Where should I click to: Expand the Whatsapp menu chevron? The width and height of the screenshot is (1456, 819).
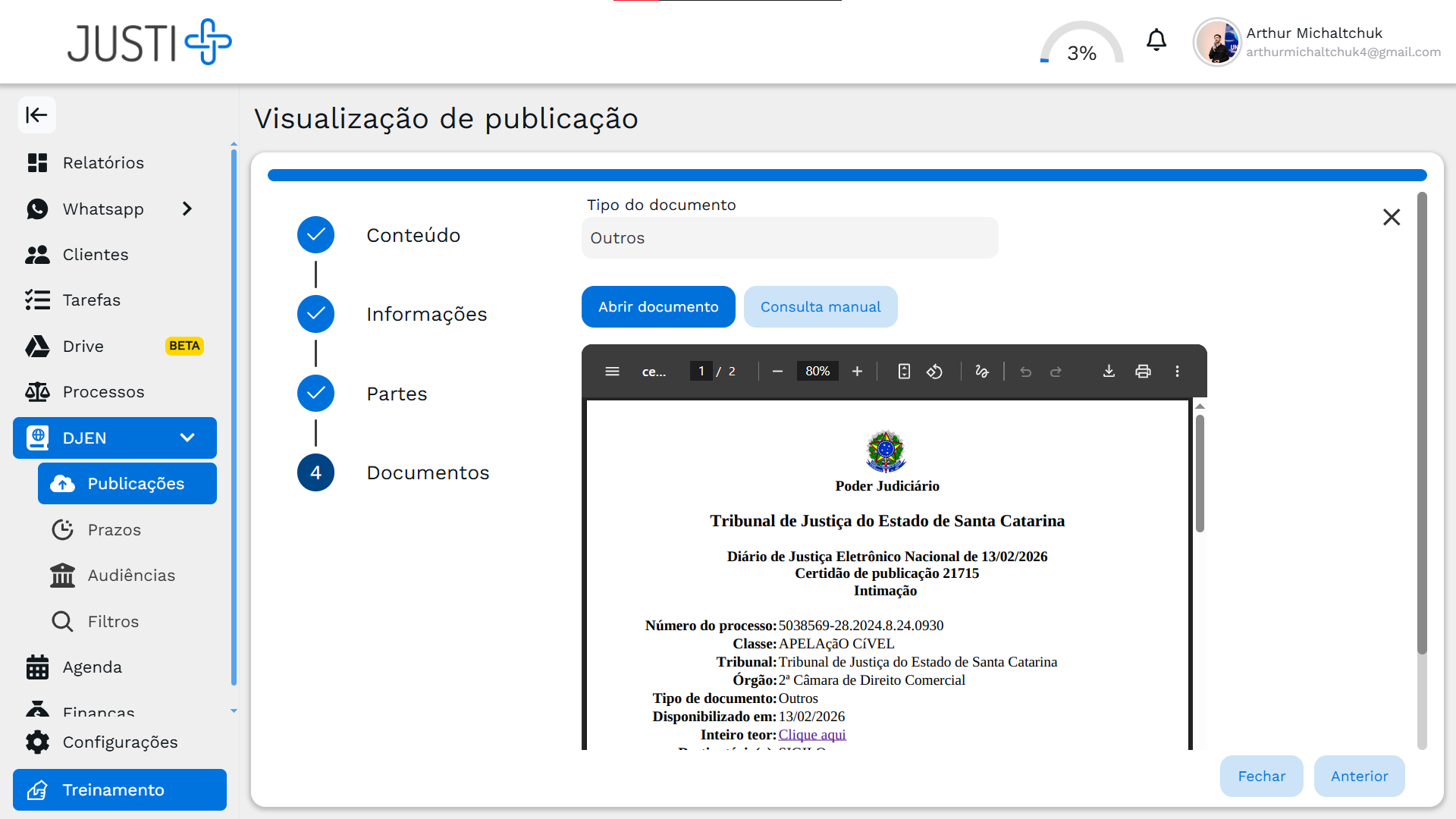[x=187, y=209]
